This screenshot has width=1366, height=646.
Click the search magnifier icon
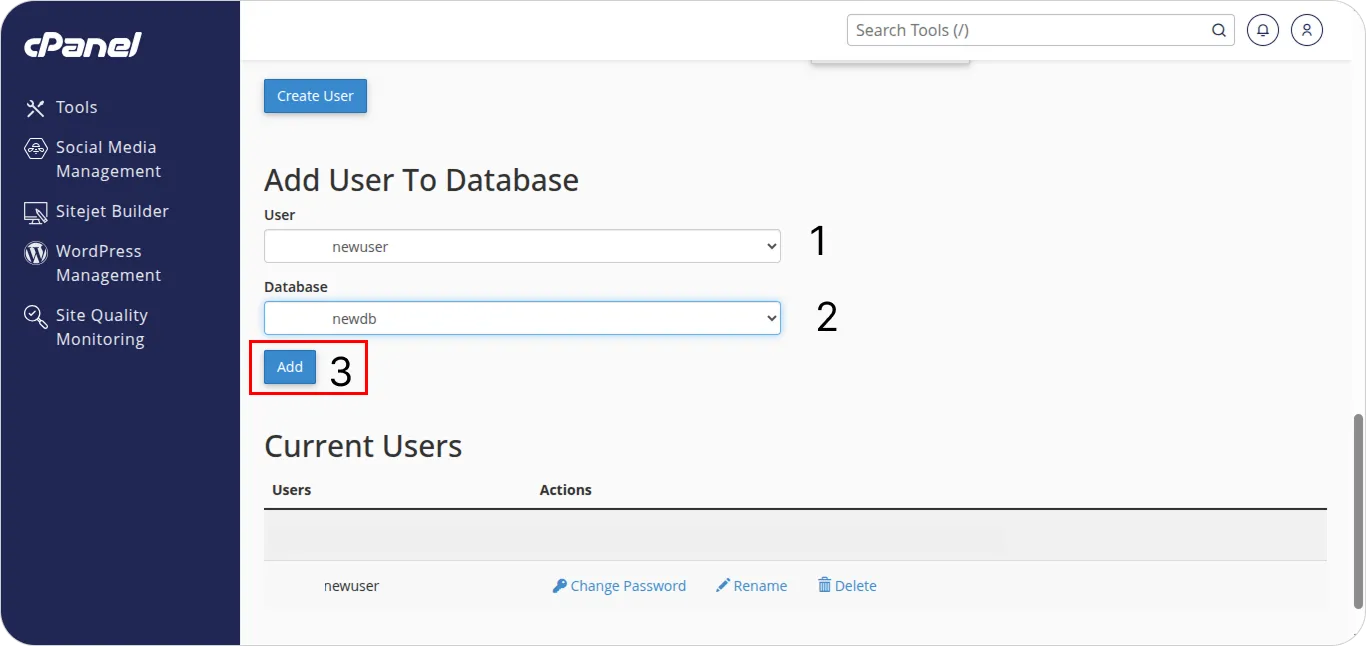1219,30
